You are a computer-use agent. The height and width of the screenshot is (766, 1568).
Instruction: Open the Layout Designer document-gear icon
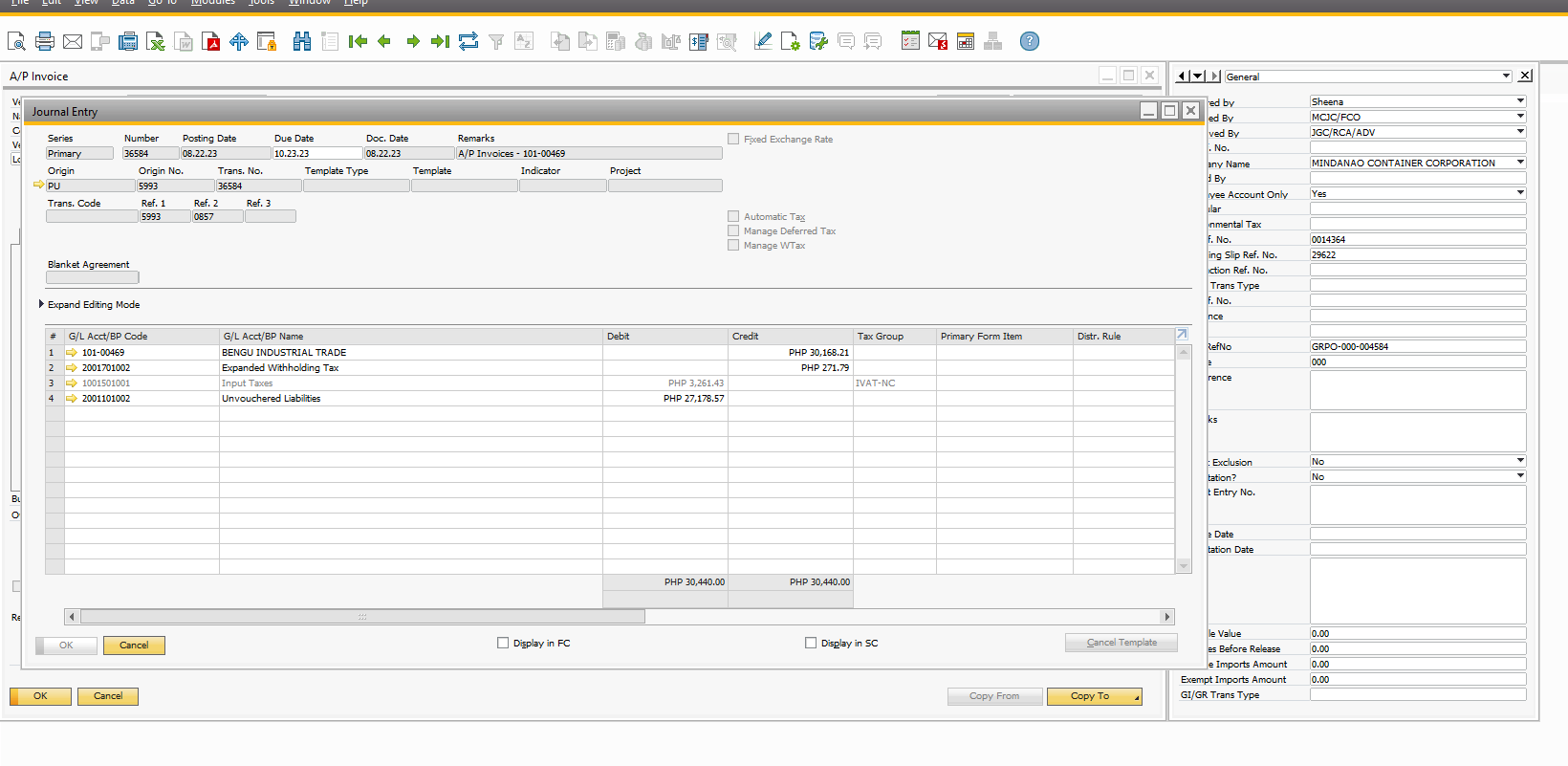coord(791,41)
